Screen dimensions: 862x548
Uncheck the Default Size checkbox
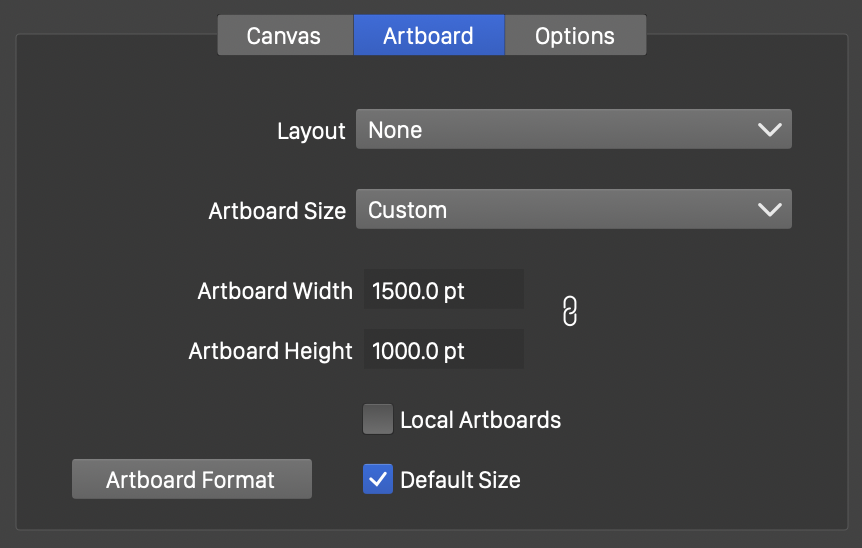tap(378, 479)
